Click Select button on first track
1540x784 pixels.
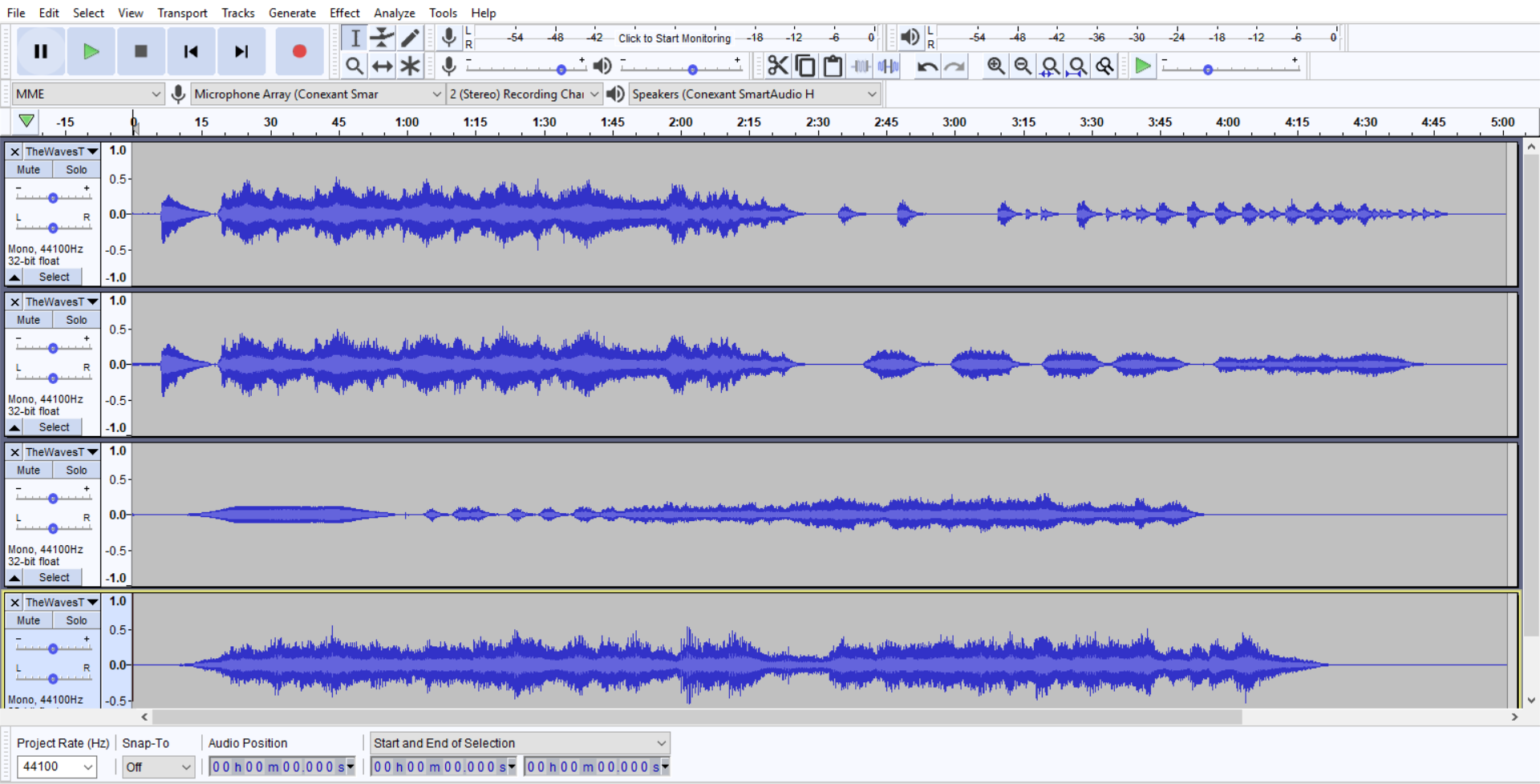(x=54, y=277)
